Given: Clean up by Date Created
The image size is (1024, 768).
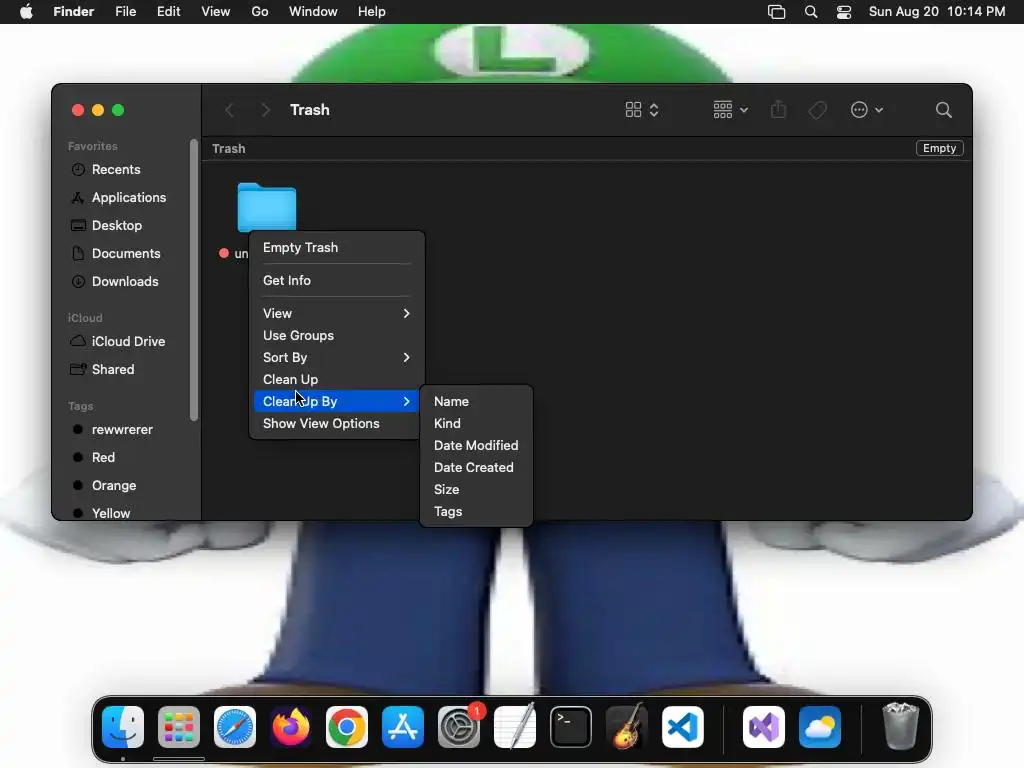Looking at the screenshot, I should [476, 468].
